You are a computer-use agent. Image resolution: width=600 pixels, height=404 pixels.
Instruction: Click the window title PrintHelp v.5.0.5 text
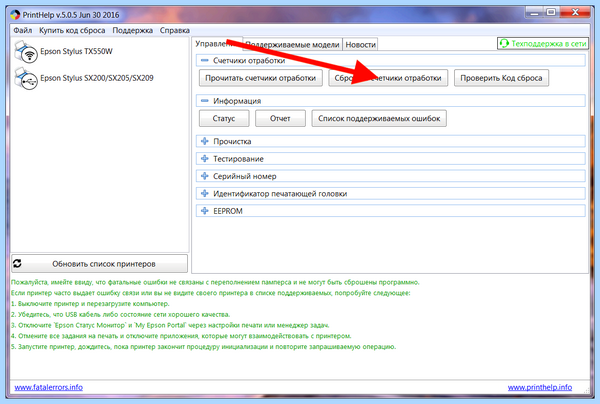71,15
